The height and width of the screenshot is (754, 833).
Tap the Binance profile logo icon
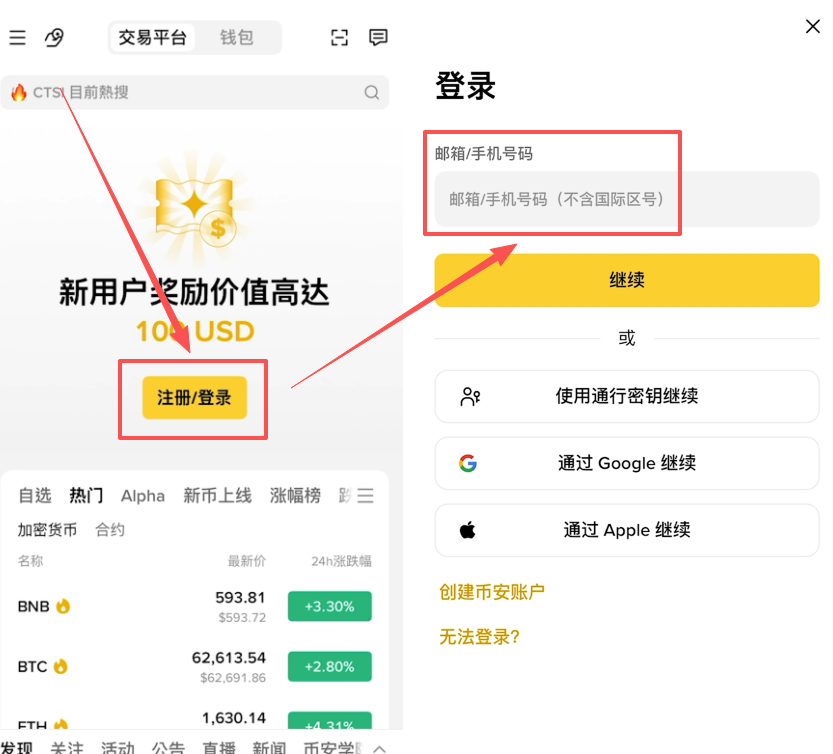click(54, 37)
